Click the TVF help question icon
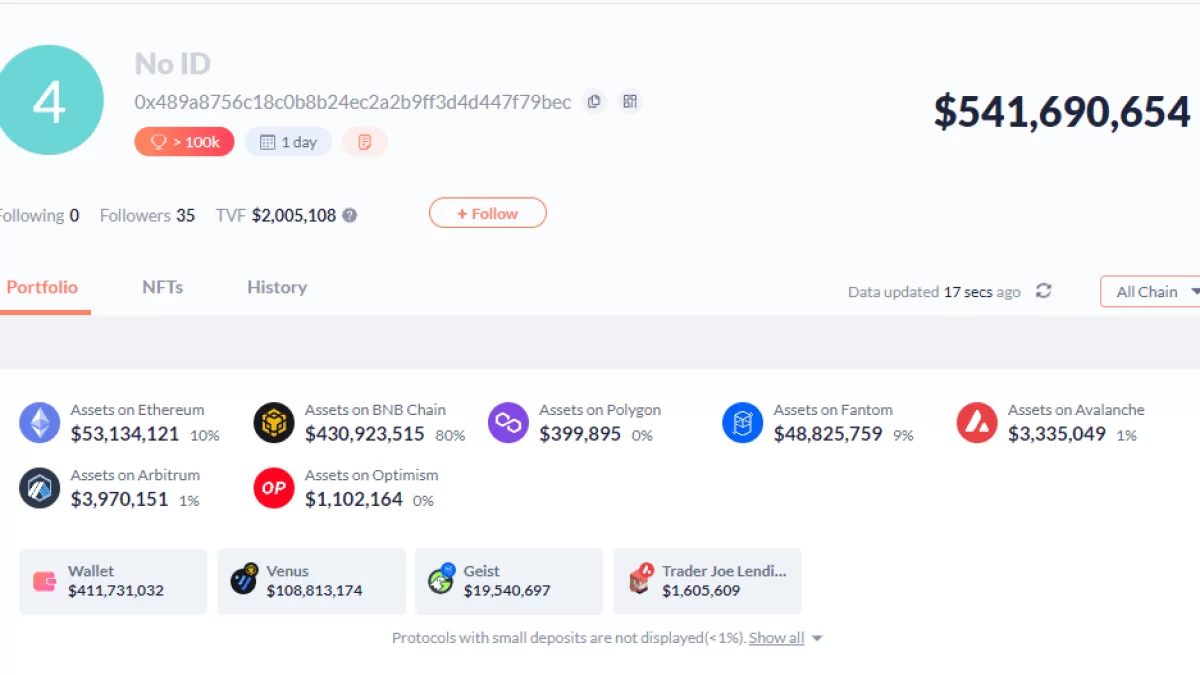The width and height of the screenshot is (1200, 675). click(350, 215)
